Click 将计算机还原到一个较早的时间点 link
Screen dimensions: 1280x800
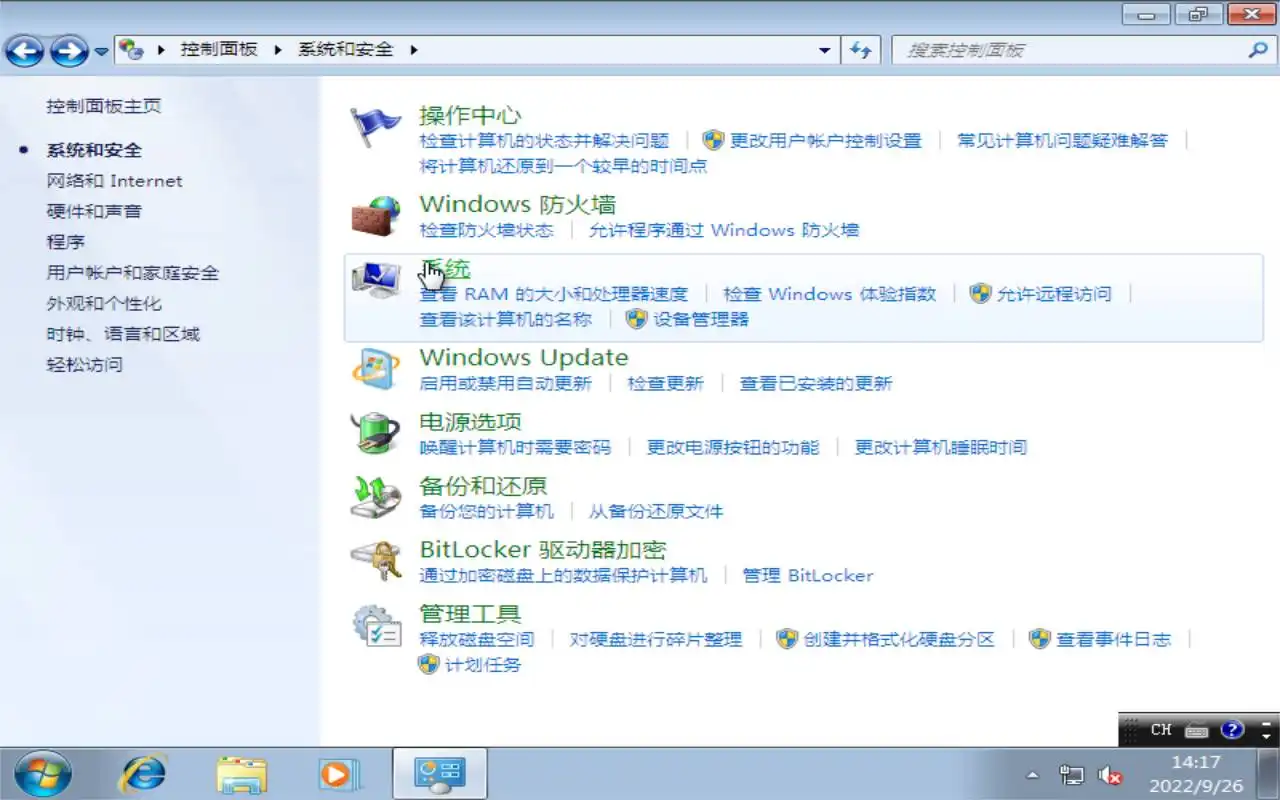[563, 166]
